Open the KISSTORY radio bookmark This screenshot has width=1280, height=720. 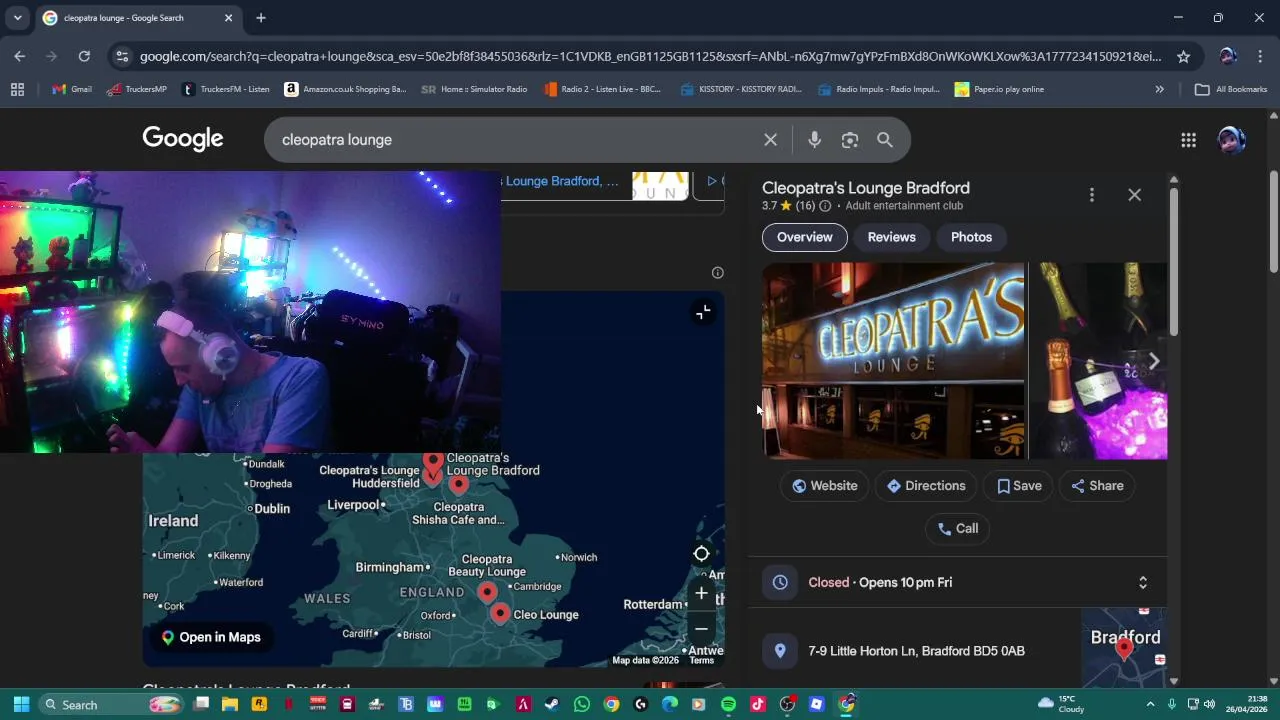point(741,89)
